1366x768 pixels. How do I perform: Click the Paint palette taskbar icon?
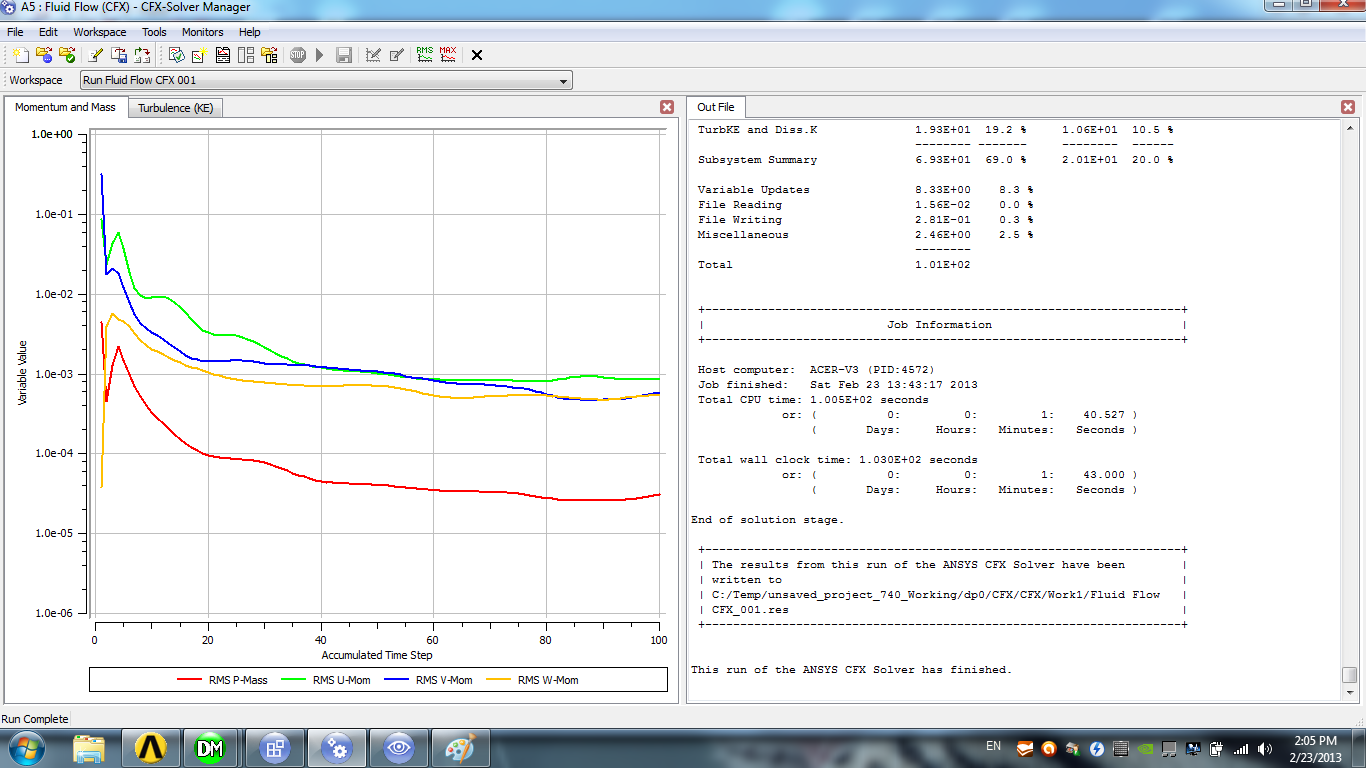(461, 748)
